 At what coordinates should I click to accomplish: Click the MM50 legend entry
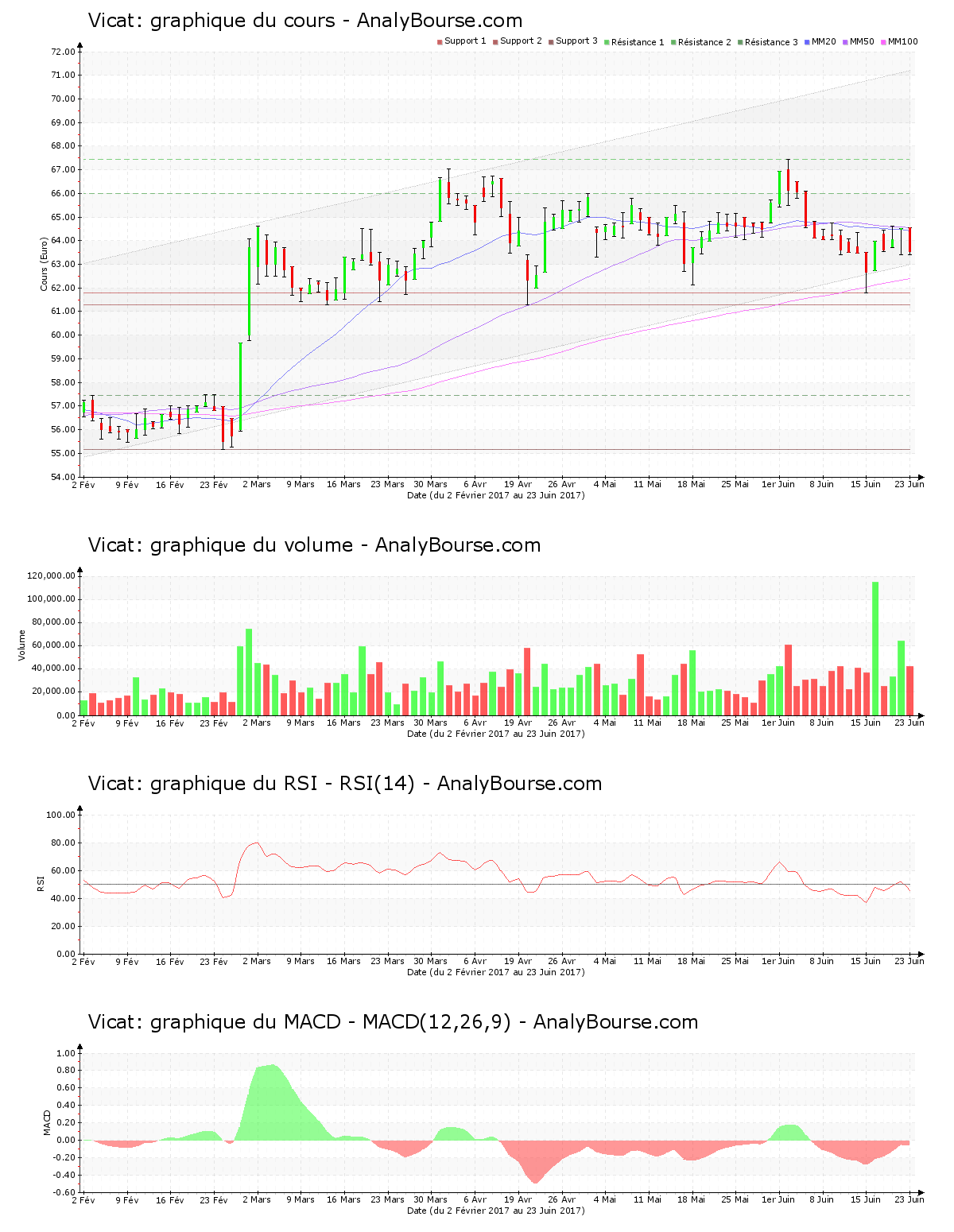859,41
